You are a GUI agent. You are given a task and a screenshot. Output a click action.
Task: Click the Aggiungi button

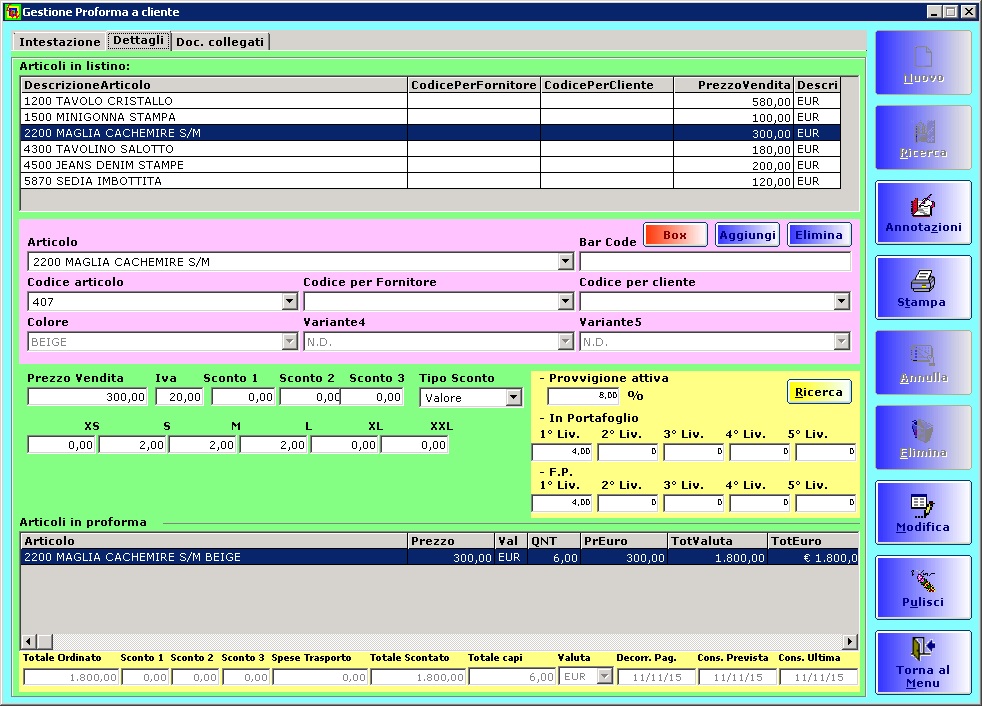coord(747,235)
